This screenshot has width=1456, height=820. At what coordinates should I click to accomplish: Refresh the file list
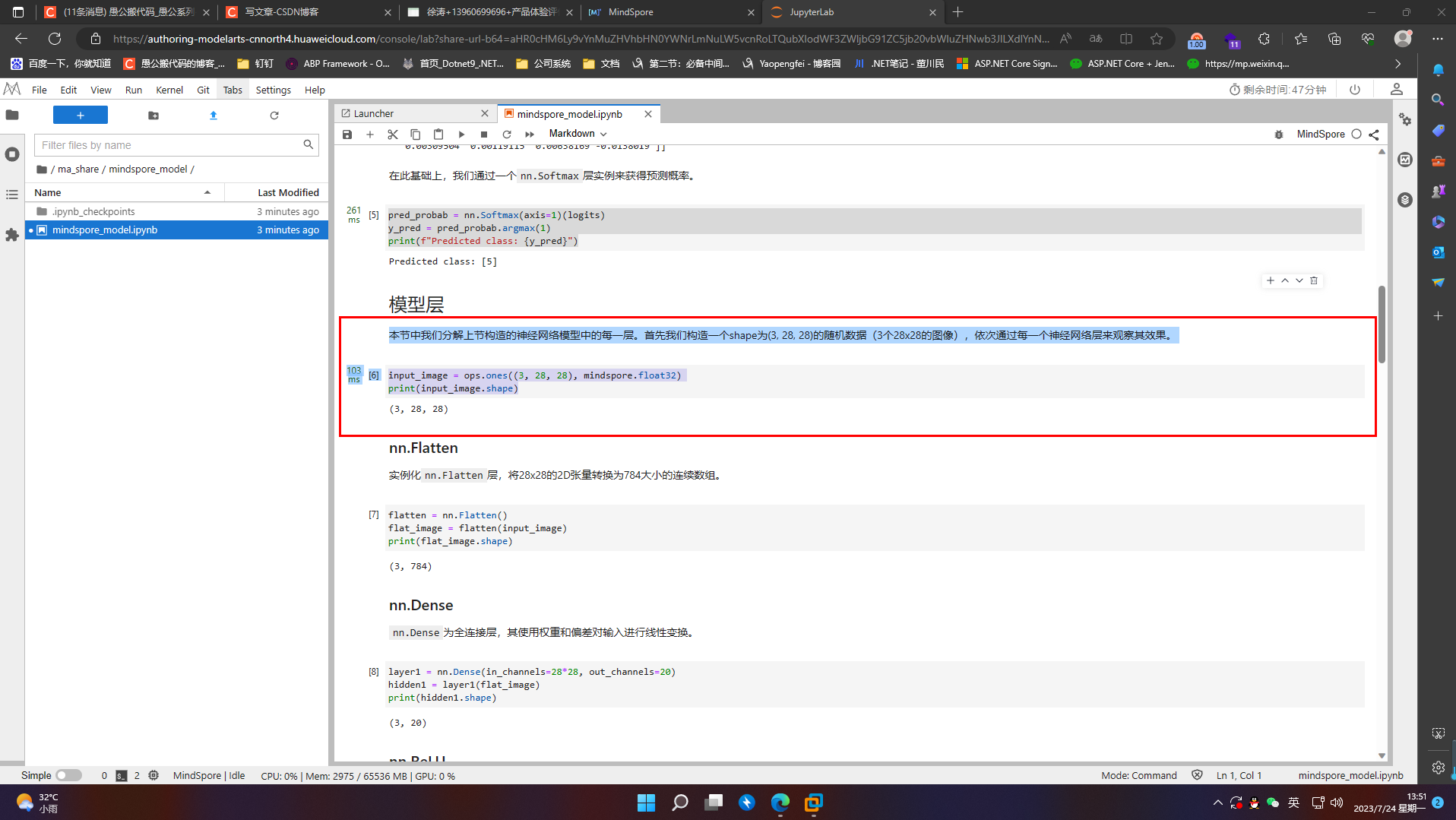[274, 116]
